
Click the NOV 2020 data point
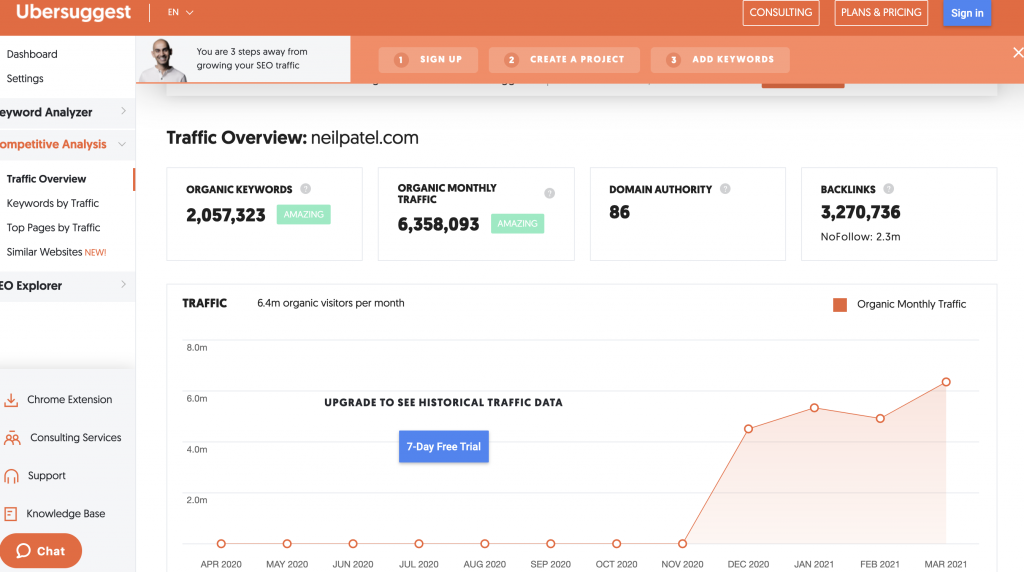(x=682, y=543)
